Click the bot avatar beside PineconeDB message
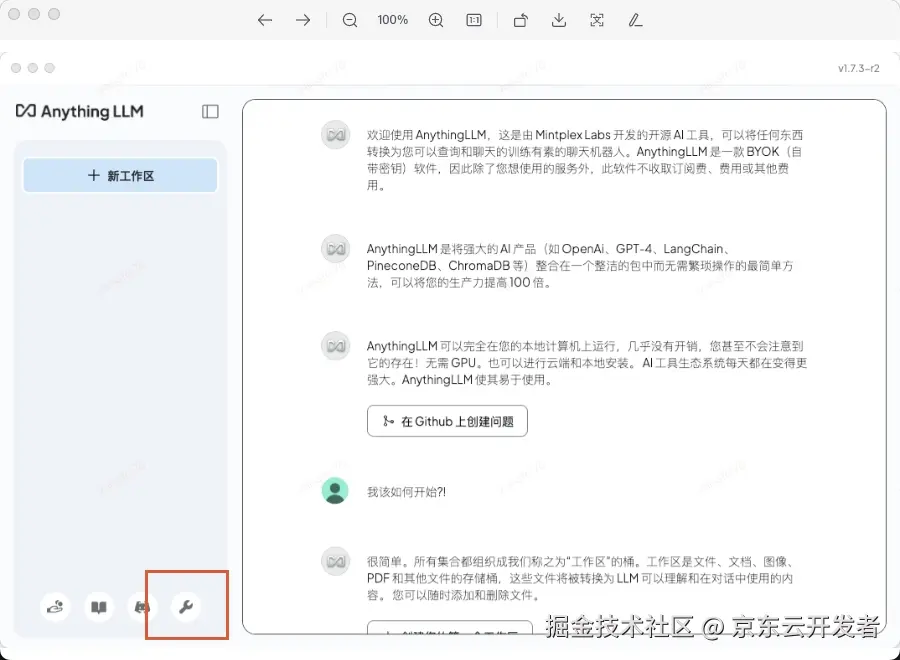Screen dimensions: 900x660 [335, 249]
